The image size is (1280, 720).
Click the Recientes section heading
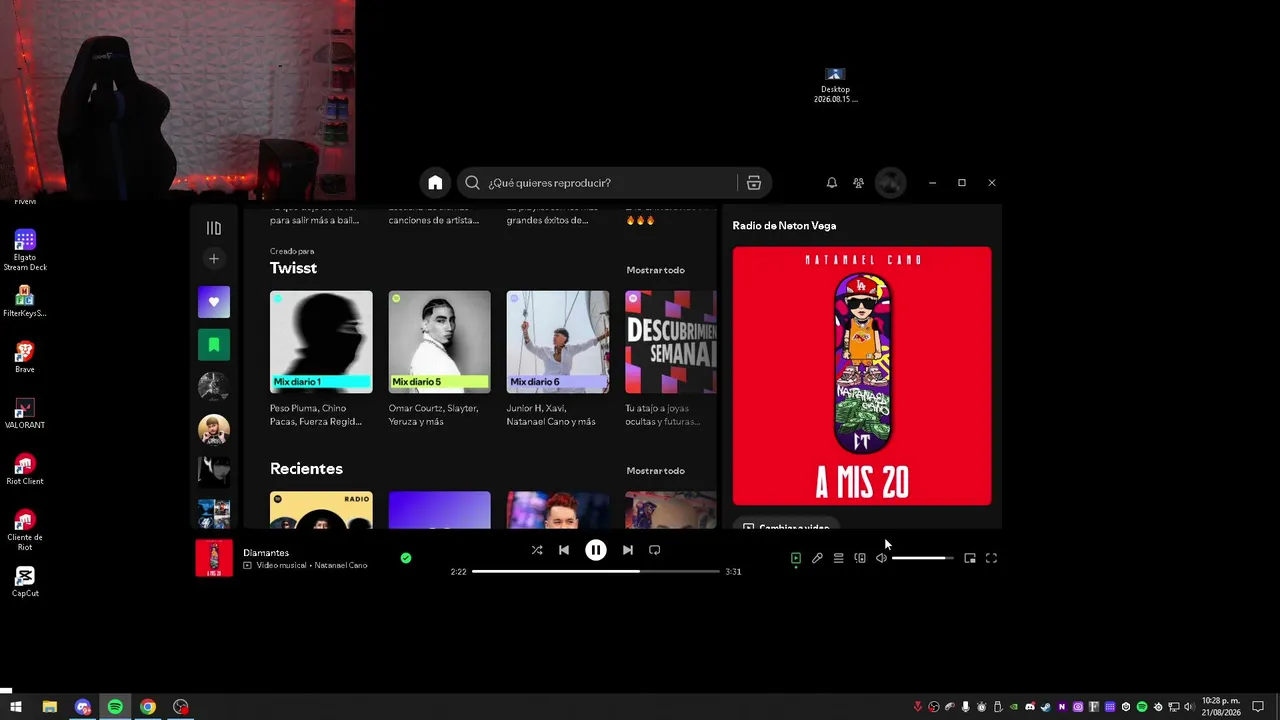(x=306, y=469)
